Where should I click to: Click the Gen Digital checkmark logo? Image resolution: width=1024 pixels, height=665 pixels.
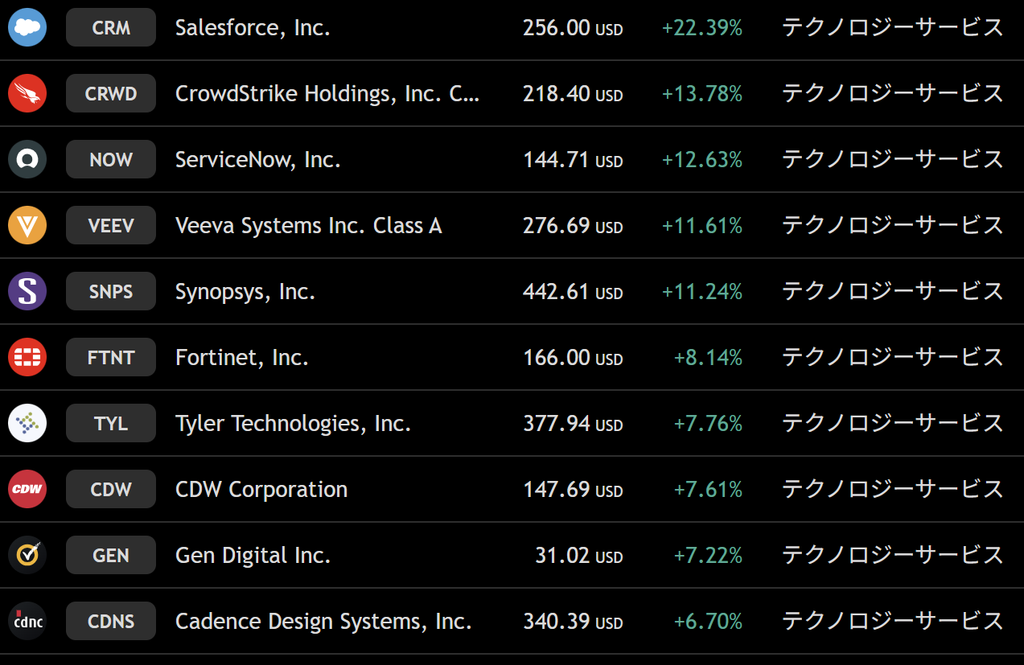coord(27,555)
